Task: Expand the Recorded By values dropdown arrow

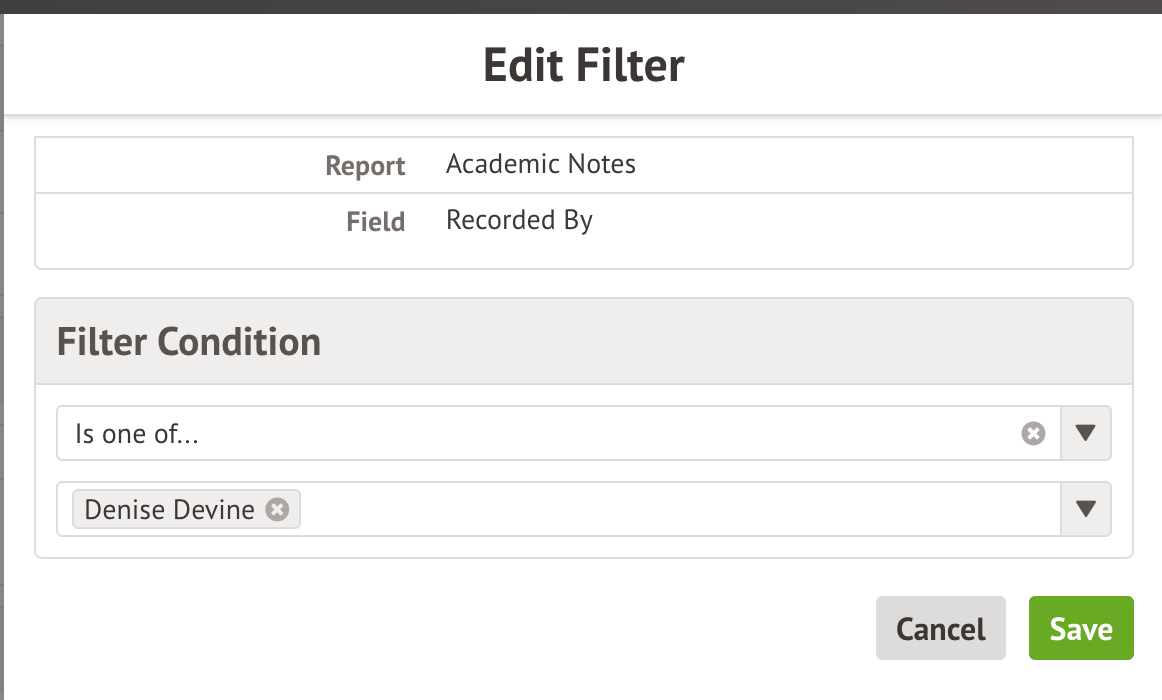Action: 1086,509
